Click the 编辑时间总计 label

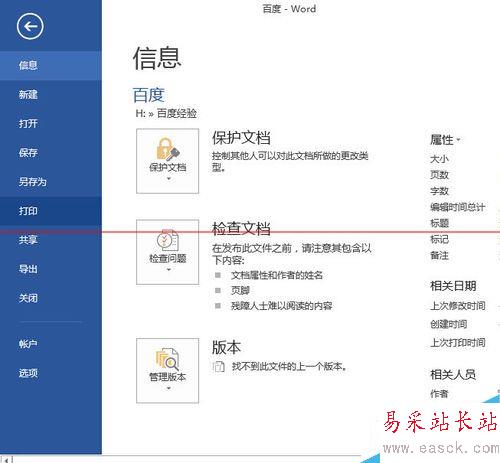pyautogui.click(x=457, y=207)
